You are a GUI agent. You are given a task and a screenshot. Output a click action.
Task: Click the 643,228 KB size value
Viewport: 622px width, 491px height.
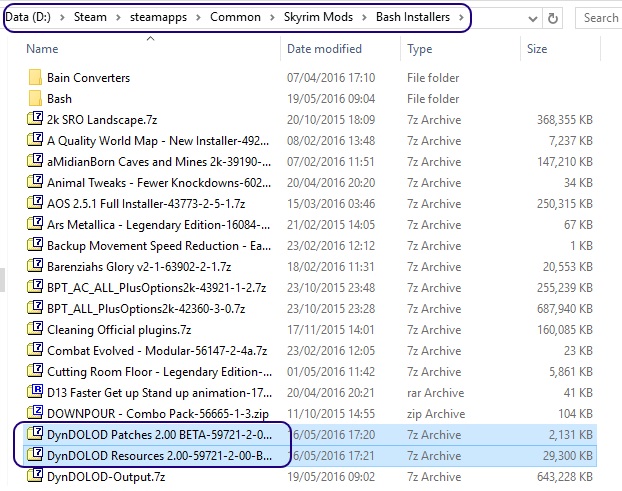(564, 477)
